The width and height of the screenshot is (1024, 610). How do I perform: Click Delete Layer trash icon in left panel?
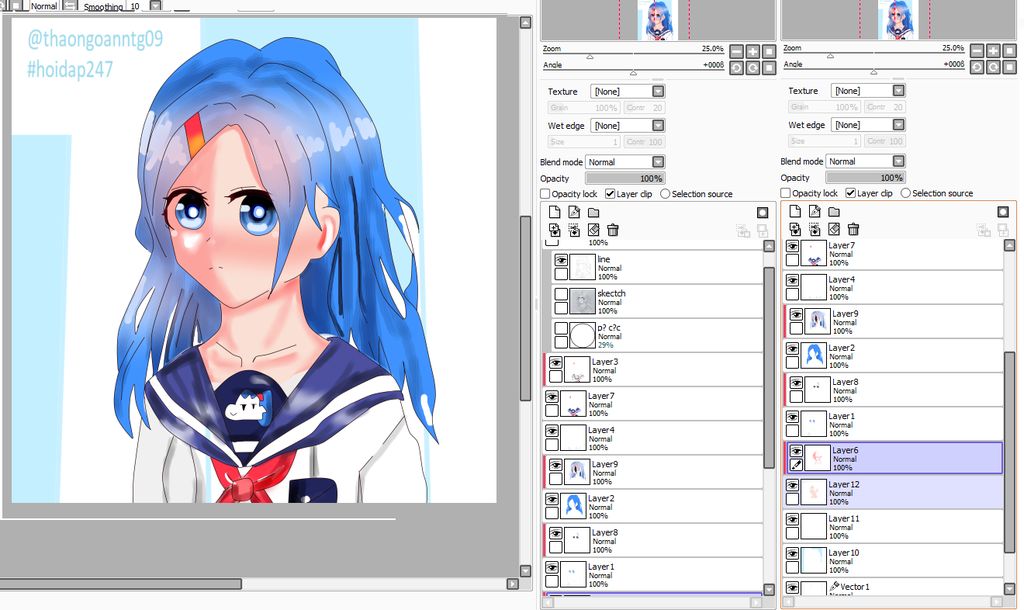coord(613,230)
